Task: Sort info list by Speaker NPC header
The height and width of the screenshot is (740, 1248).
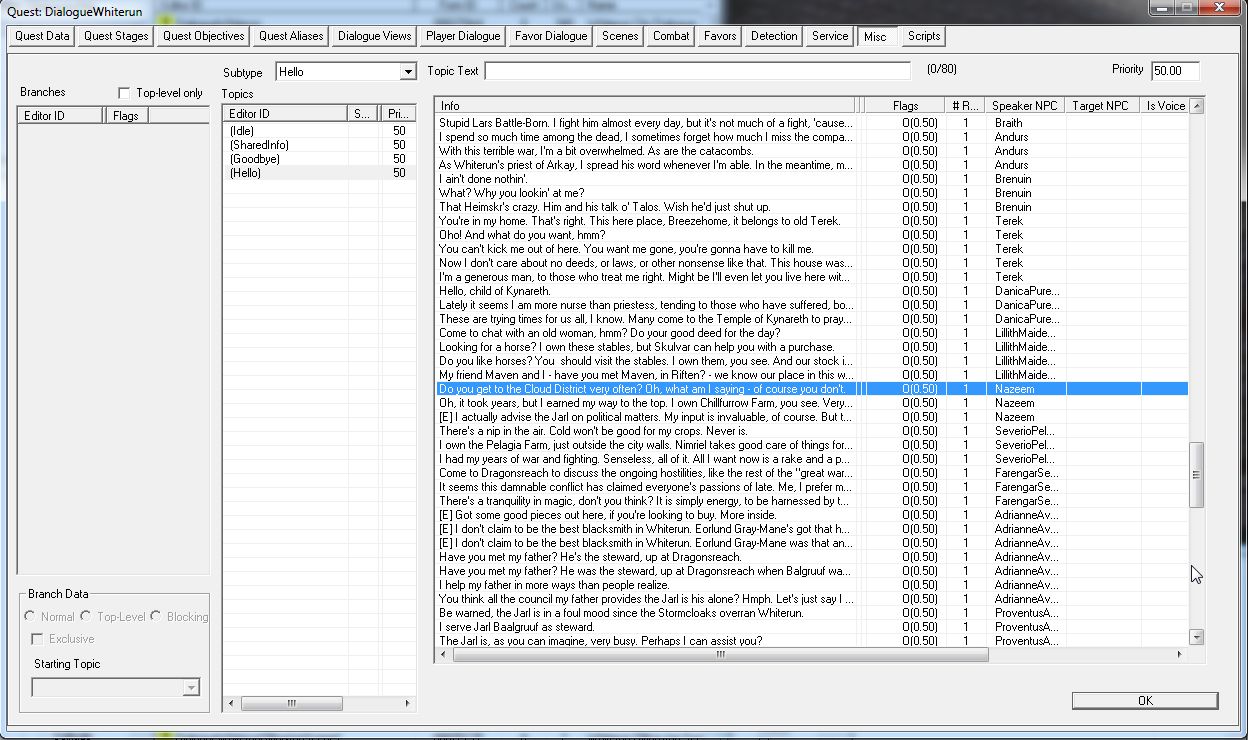Action: coord(1024,106)
